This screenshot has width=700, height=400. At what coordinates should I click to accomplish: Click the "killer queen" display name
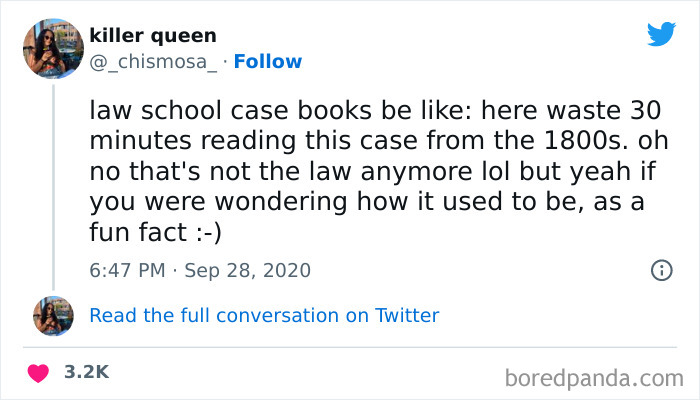tap(152, 36)
